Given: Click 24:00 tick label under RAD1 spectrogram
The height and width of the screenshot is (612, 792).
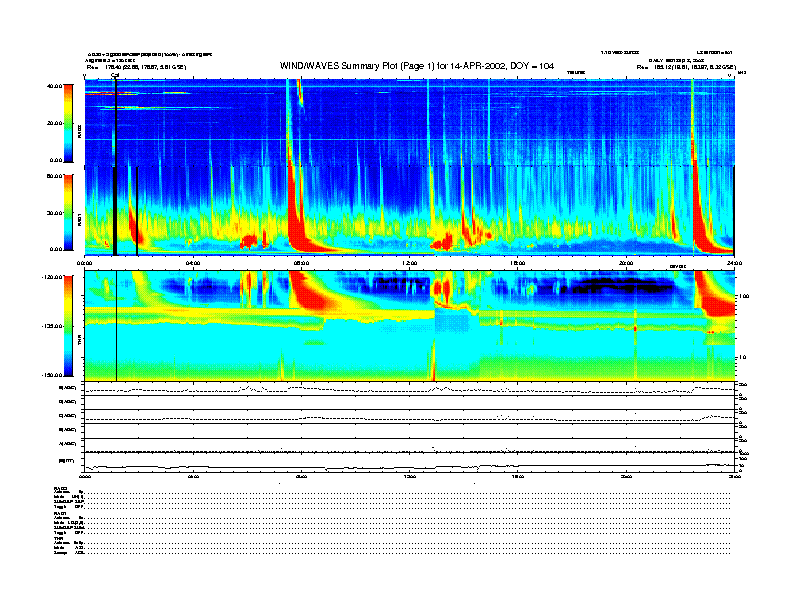Looking at the screenshot, I should pos(734,263).
